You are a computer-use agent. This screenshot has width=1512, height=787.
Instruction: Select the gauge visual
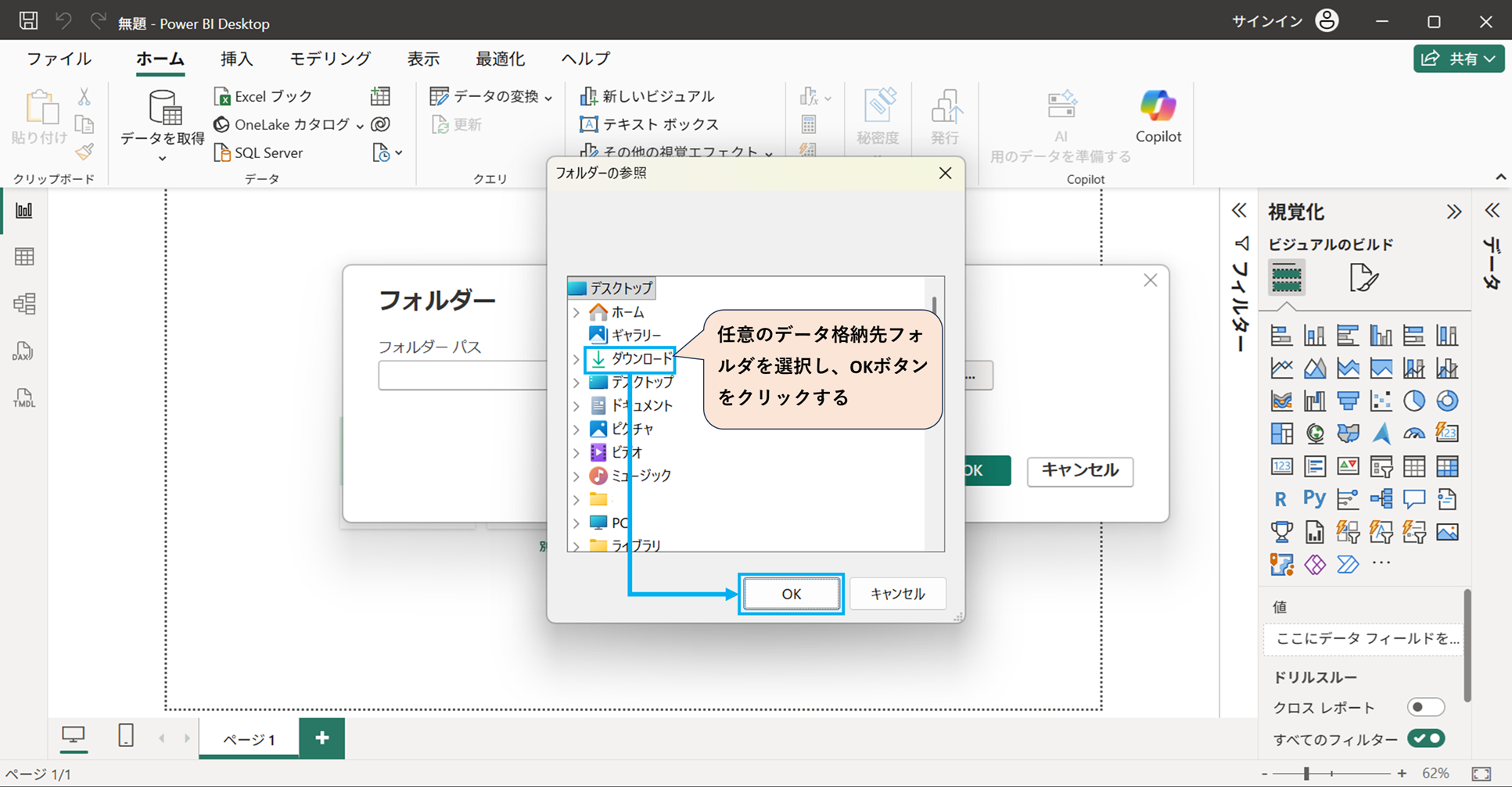tap(1414, 433)
